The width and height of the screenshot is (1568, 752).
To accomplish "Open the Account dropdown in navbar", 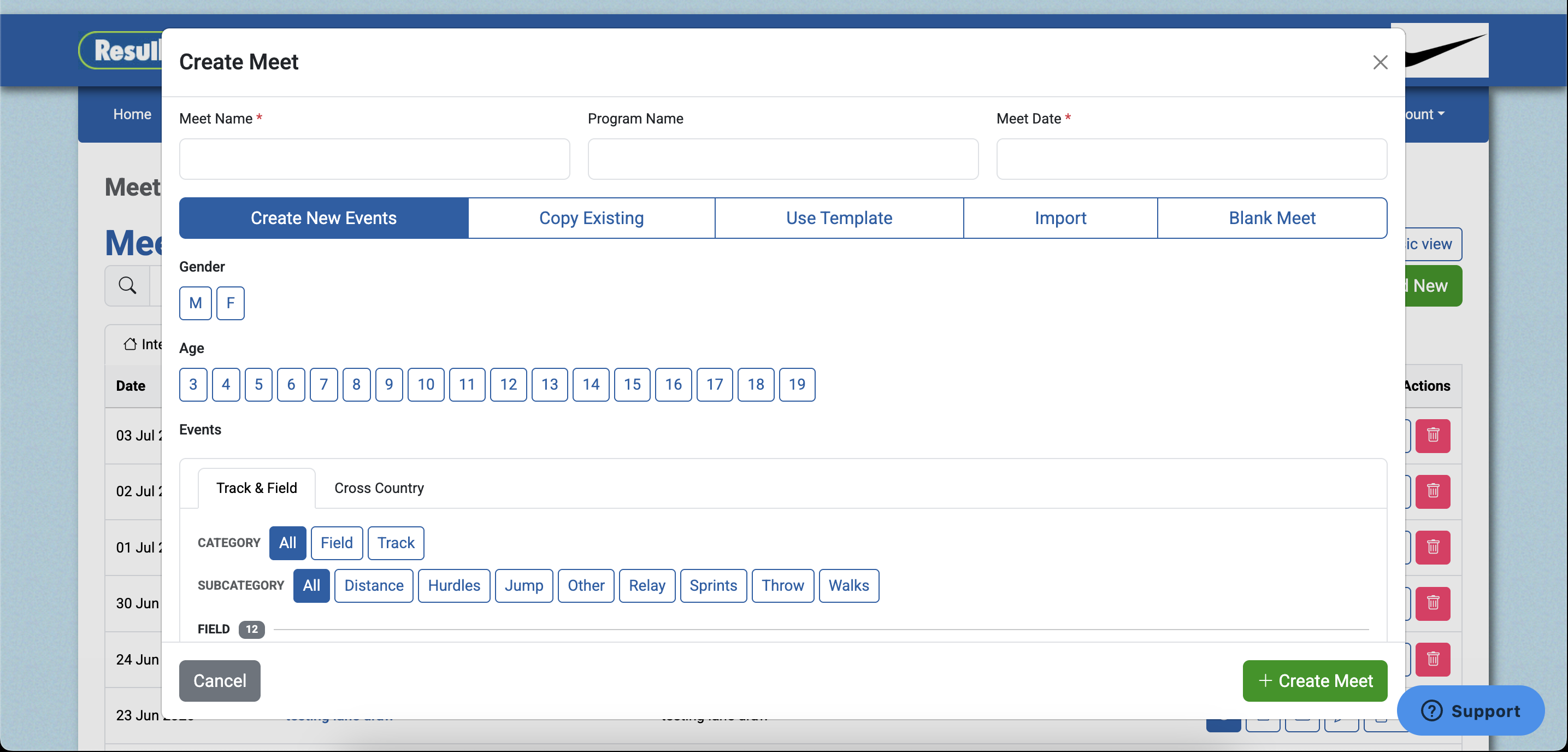I will 1425,114.
